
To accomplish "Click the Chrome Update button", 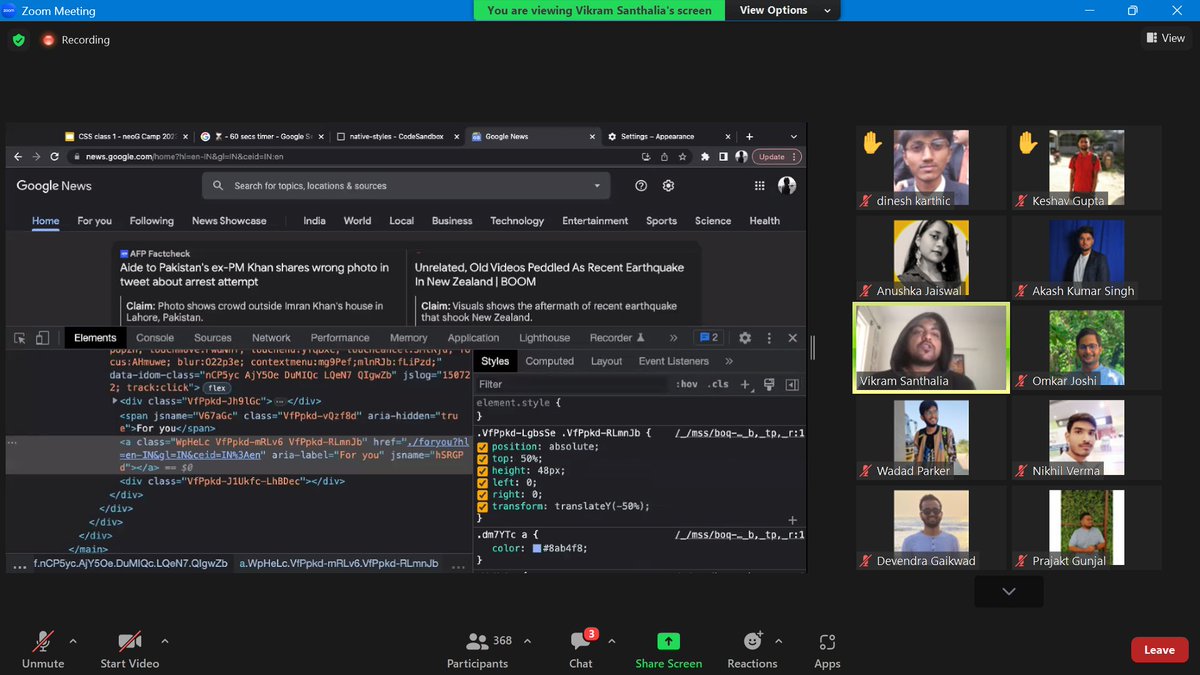I will [776, 157].
